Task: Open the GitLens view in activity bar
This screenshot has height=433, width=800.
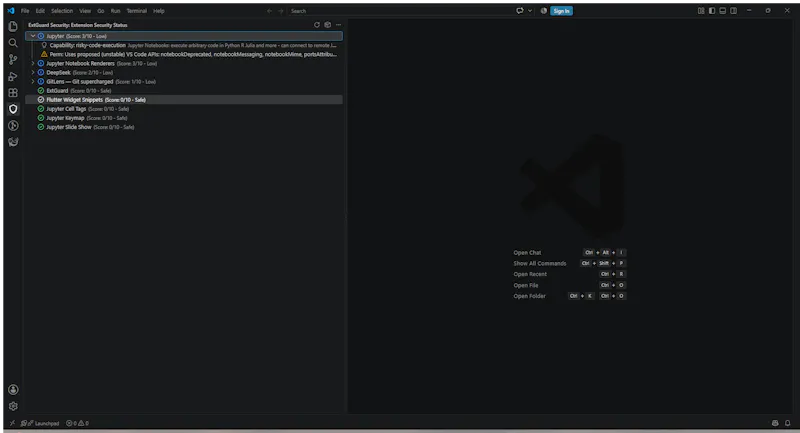Action: point(13,125)
